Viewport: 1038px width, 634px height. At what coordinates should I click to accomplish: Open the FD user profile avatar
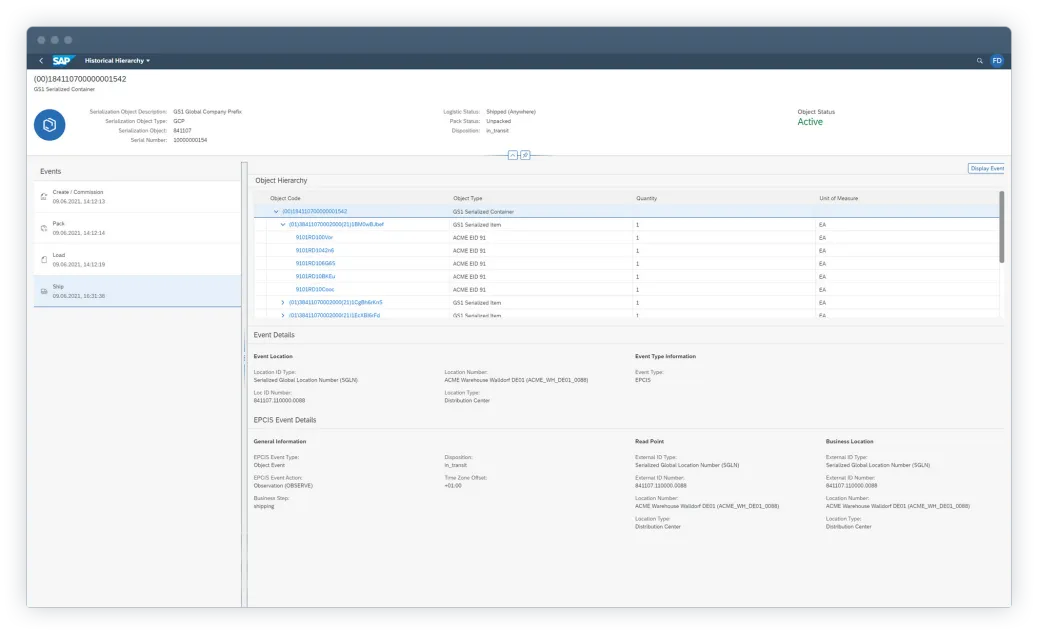coord(997,61)
